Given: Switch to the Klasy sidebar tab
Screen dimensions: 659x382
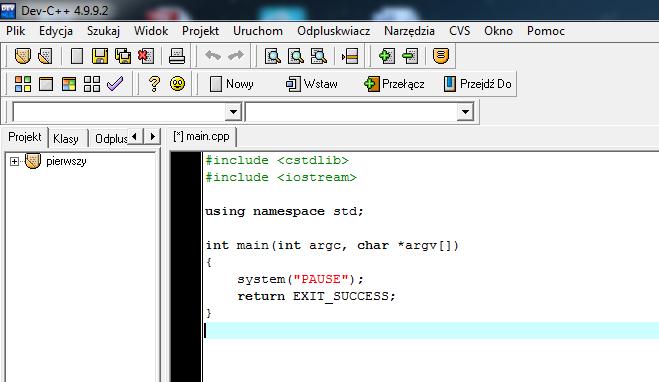Looking at the screenshot, I should (66, 138).
